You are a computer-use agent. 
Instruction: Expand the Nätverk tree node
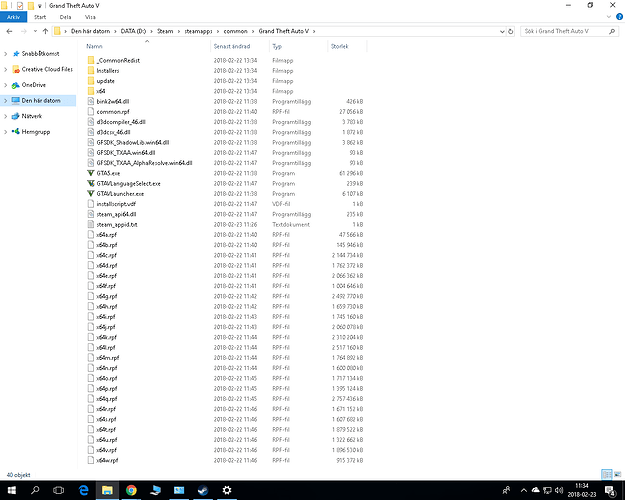point(6,116)
